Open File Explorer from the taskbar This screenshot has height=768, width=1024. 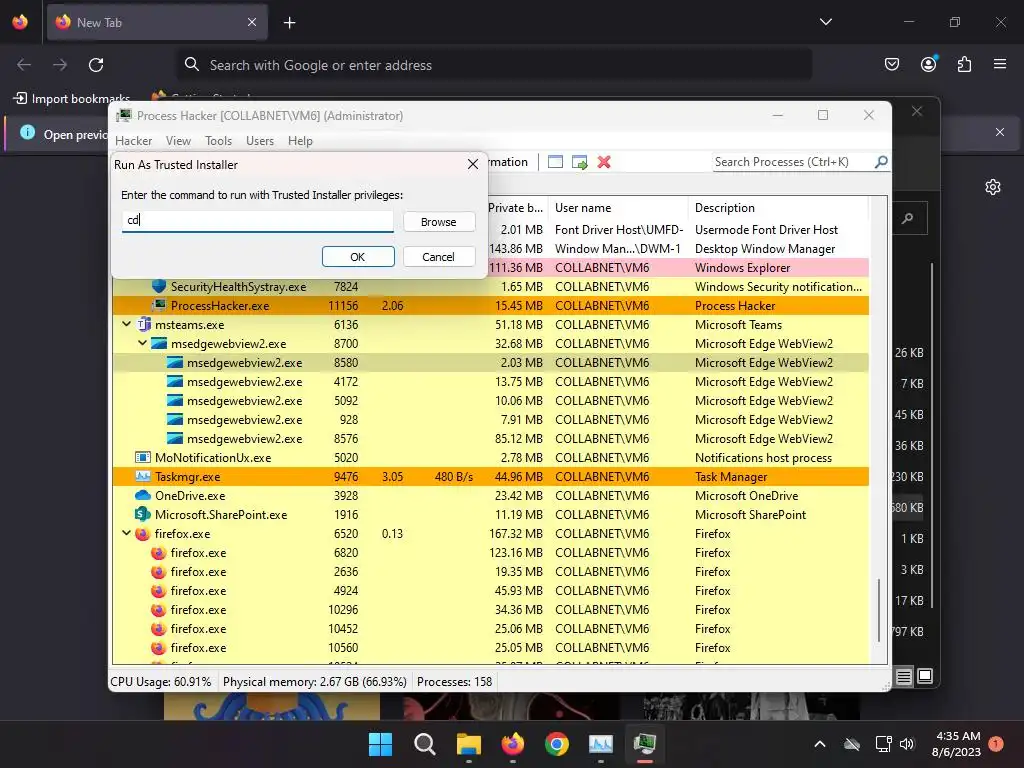pyautogui.click(x=468, y=744)
